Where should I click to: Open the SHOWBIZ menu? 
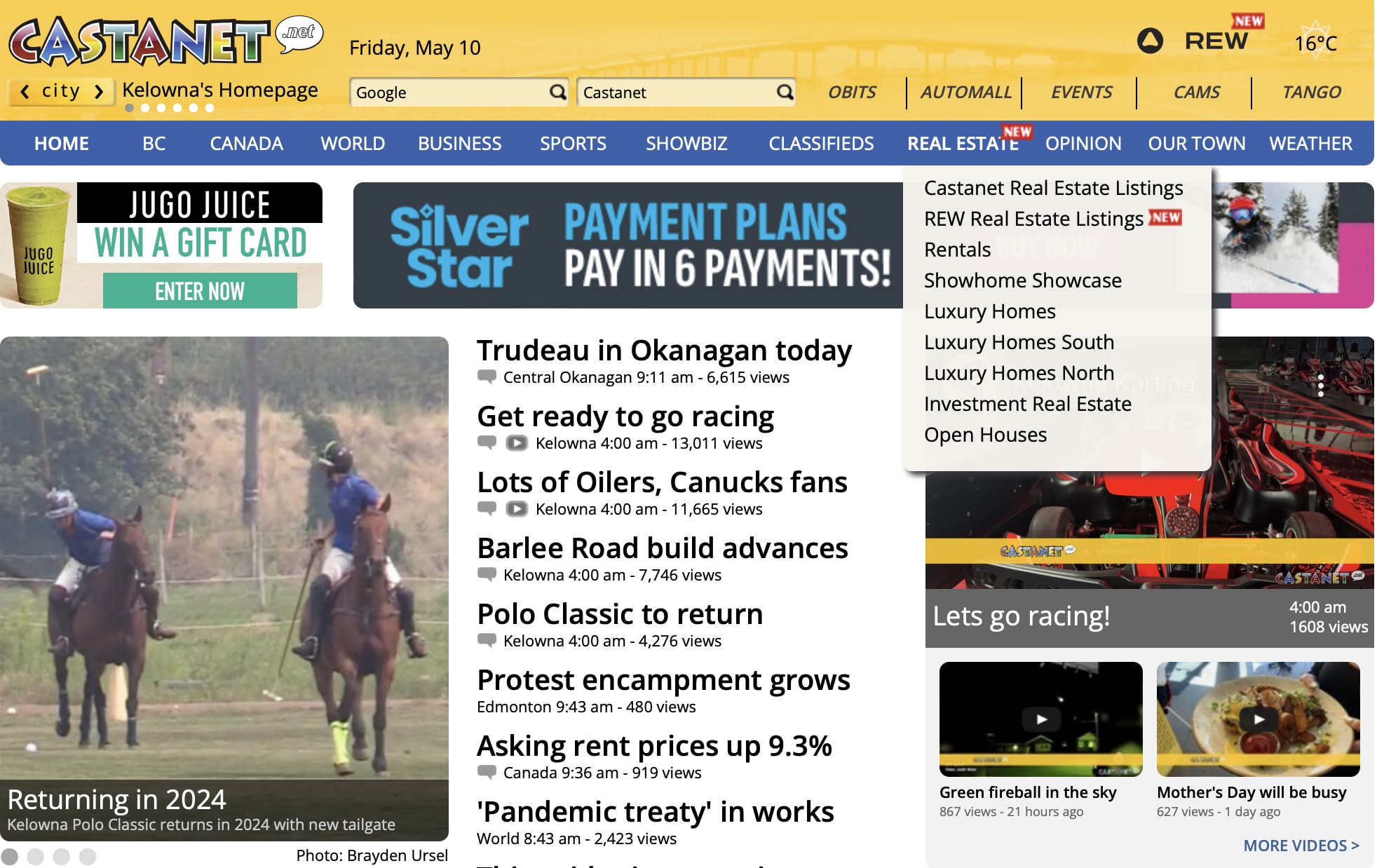686,144
